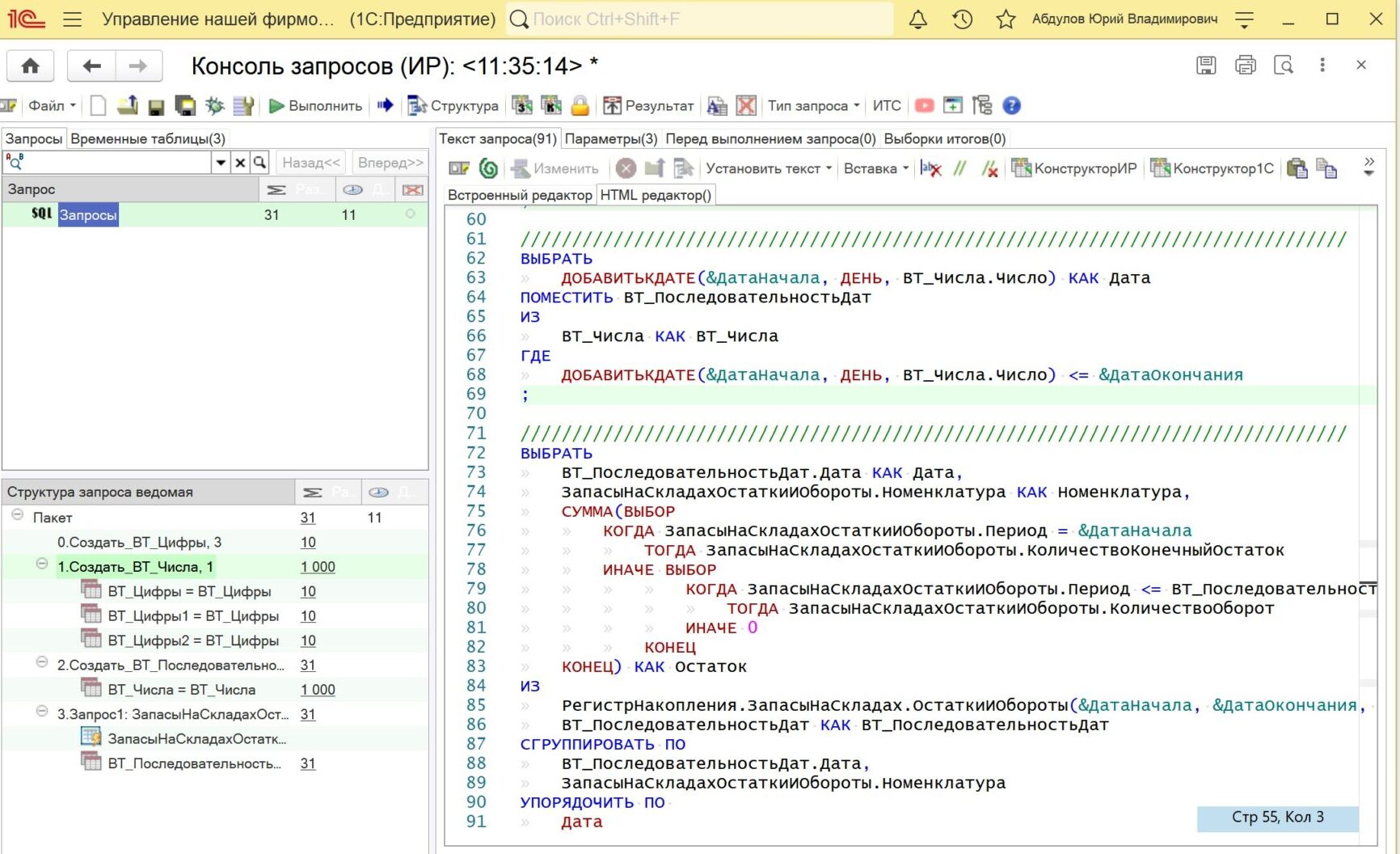
Task: Click the open file folder icon
Action: point(127,106)
